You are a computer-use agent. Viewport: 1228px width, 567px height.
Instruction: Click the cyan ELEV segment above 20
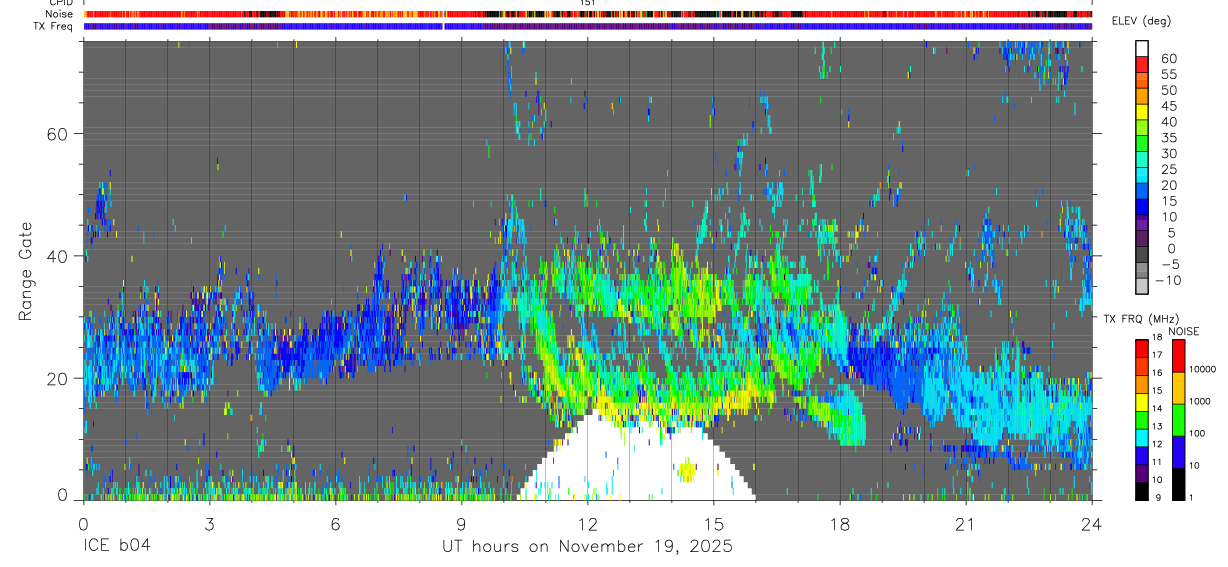1142,174
